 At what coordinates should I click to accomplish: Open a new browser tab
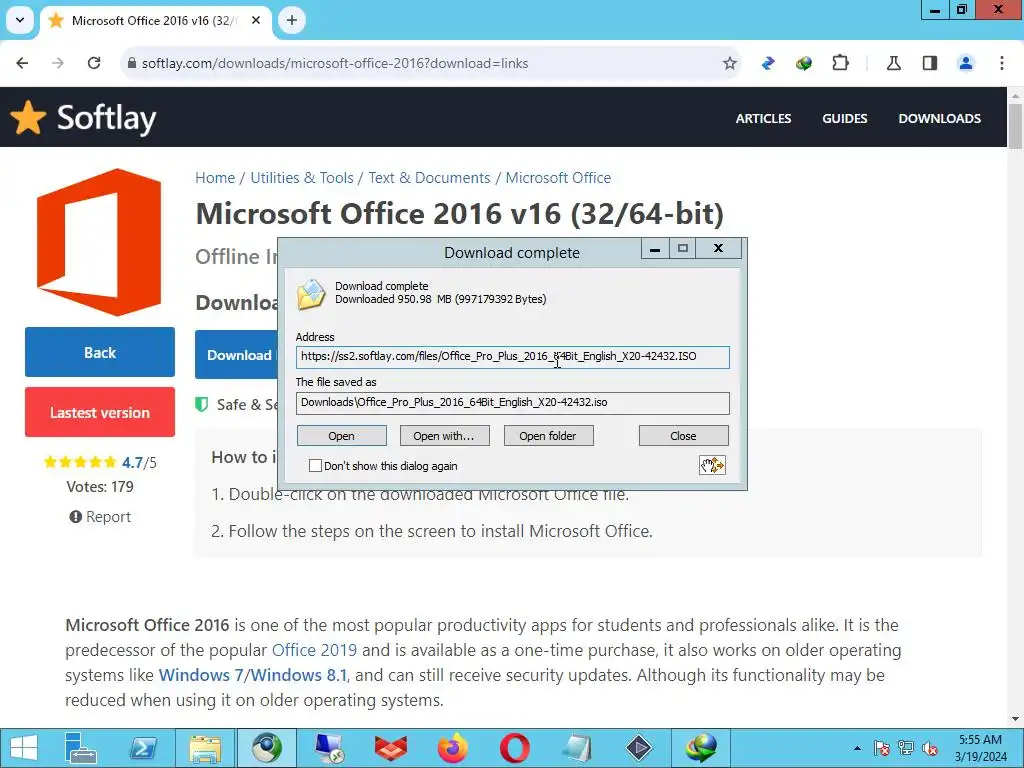pos(292,20)
